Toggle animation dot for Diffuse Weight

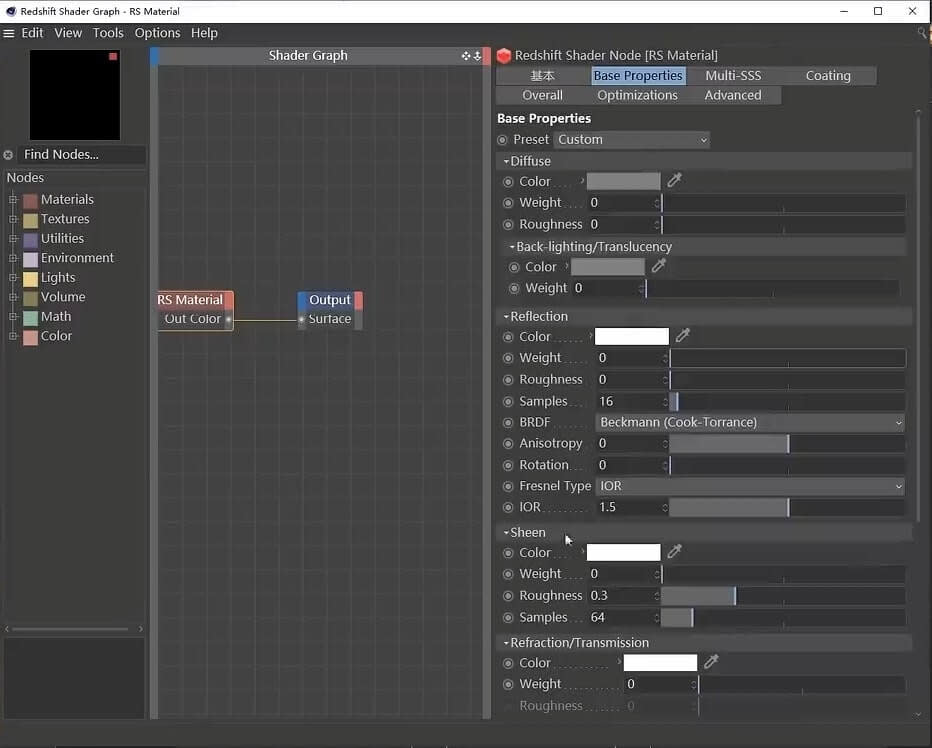tap(508, 203)
